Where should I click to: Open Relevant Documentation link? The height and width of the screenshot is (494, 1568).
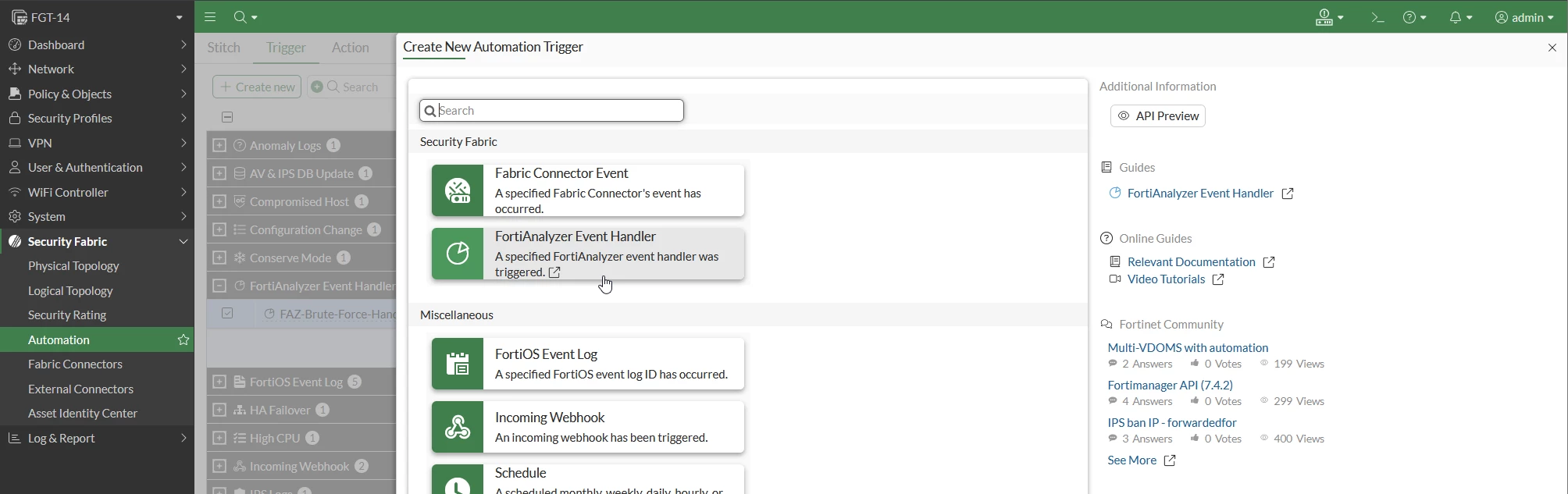pyautogui.click(x=1192, y=262)
